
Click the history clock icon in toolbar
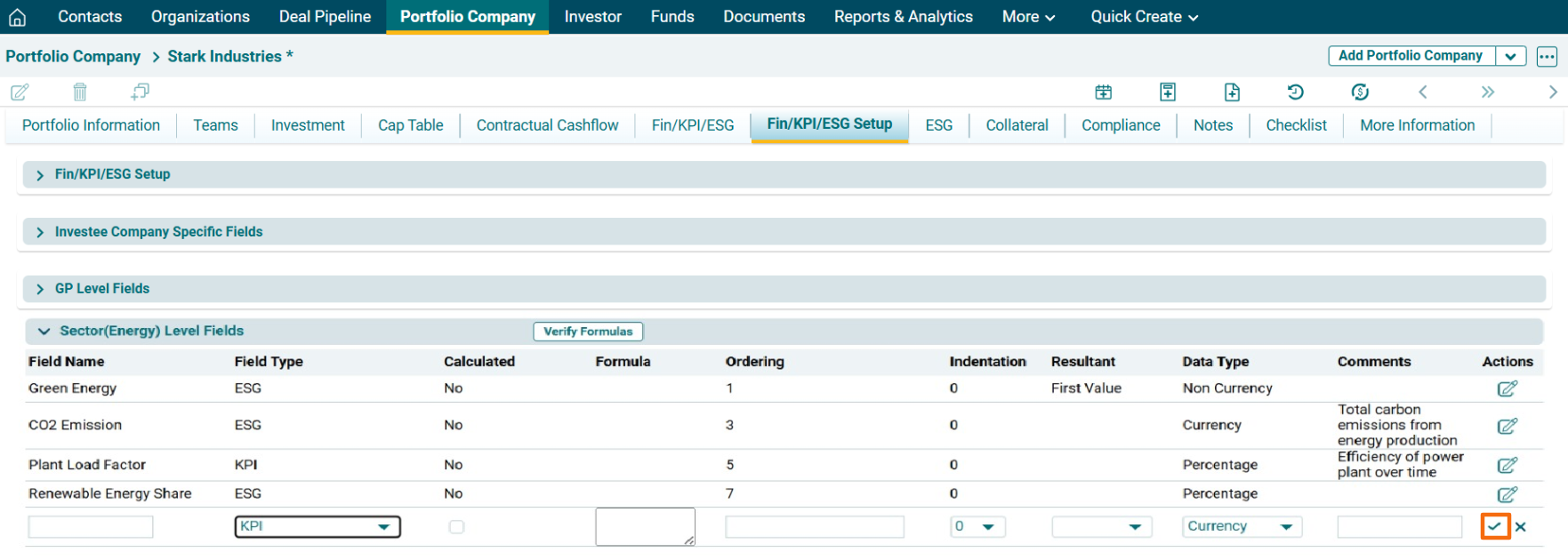click(1295, 92)
